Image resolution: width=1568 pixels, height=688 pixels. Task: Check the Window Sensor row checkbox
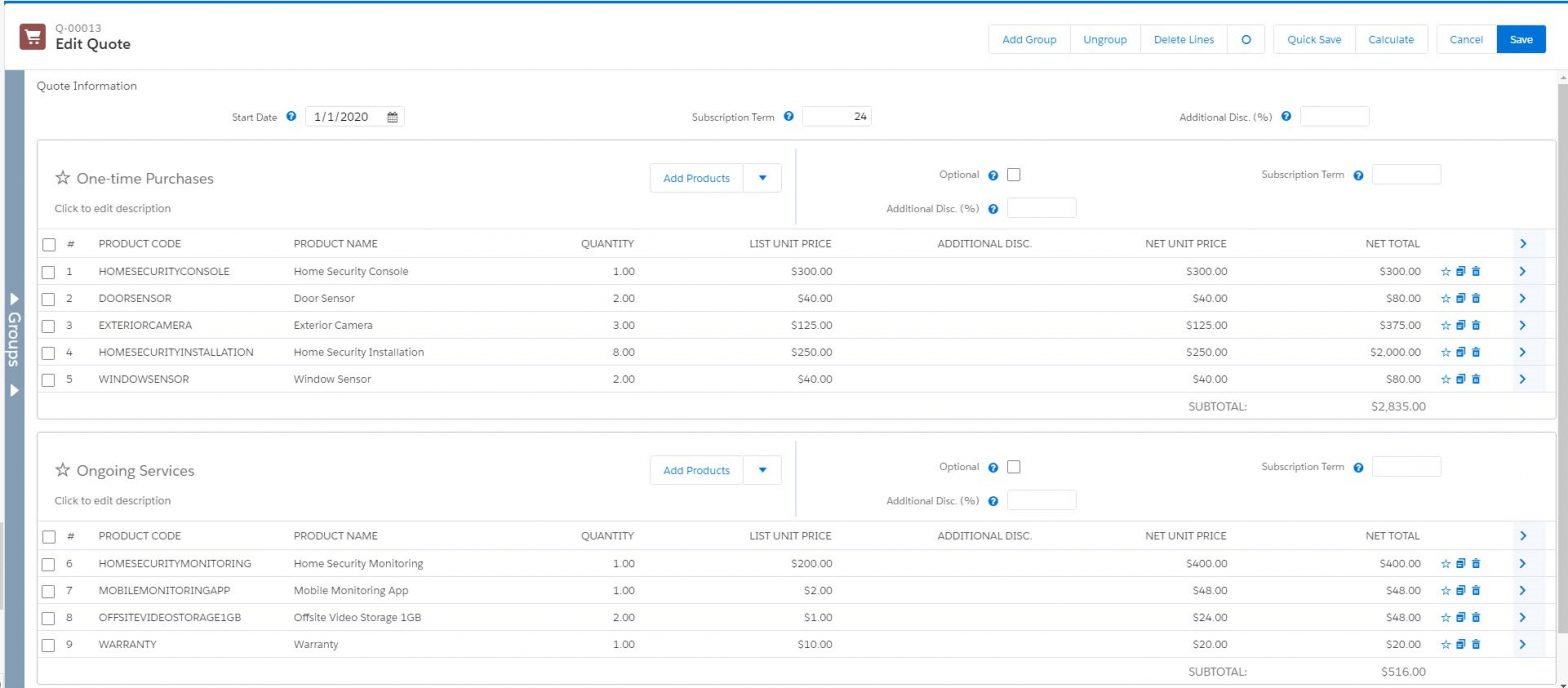click(x=49, y=380)
